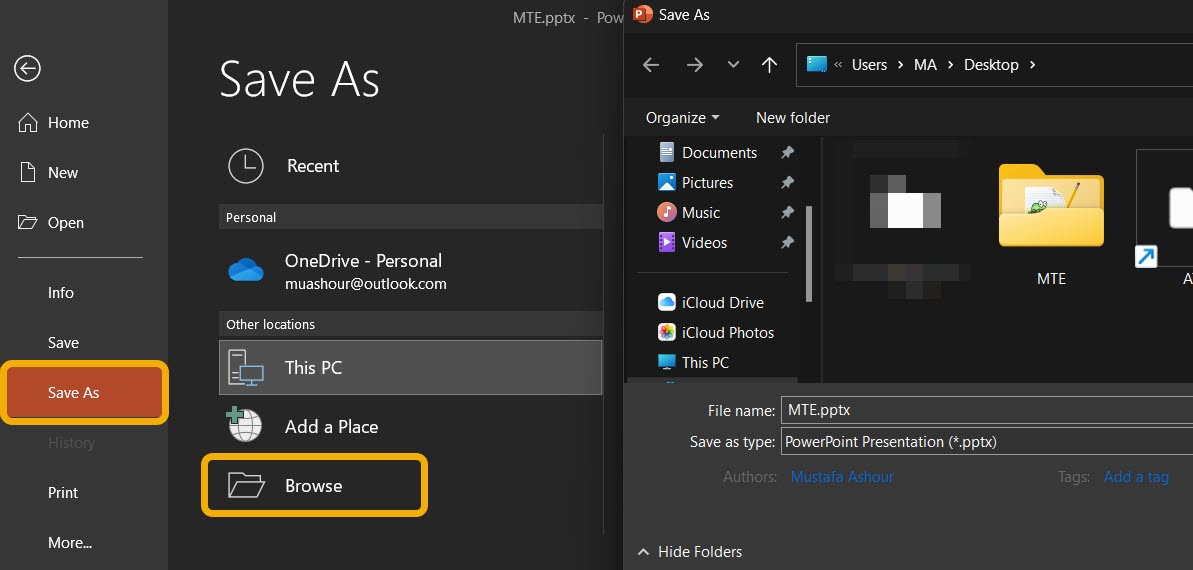Click Save in the backstage menu

click(63, 343)
